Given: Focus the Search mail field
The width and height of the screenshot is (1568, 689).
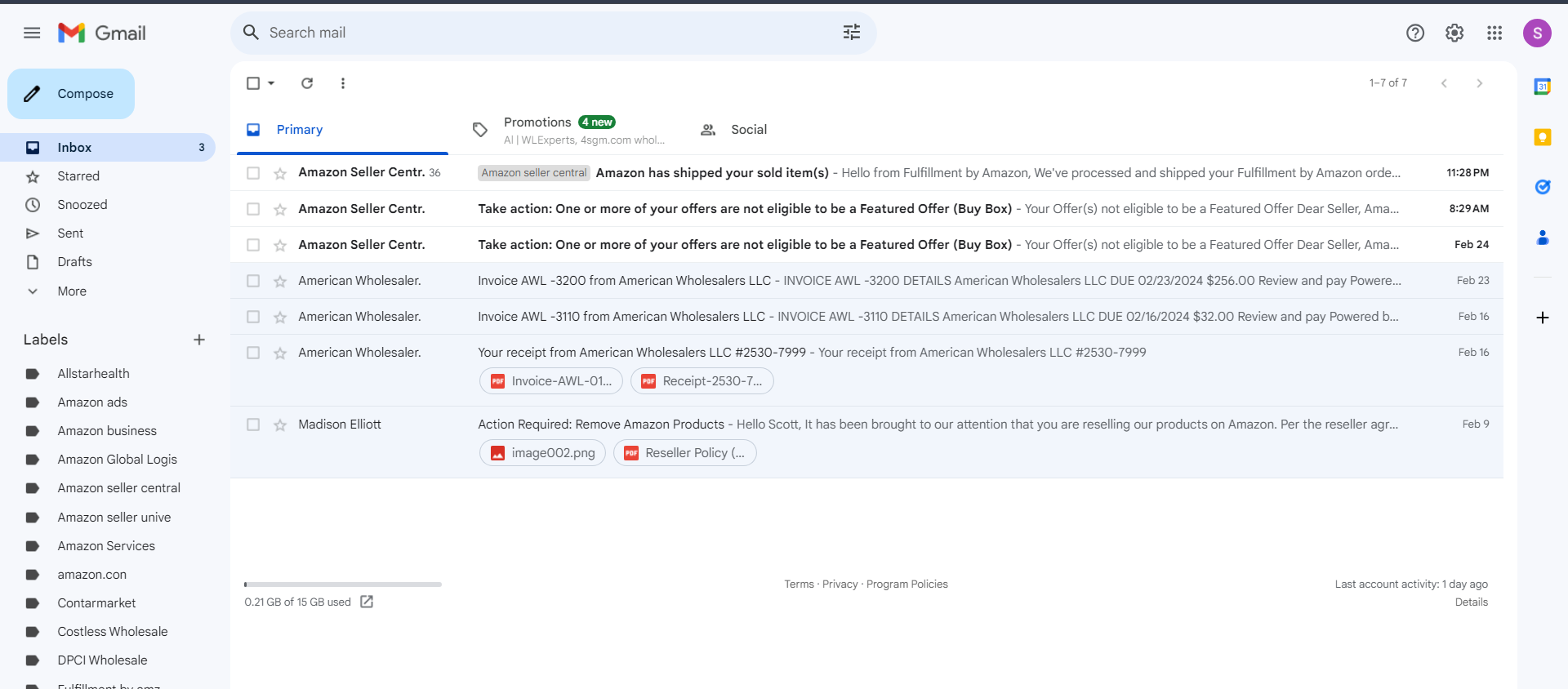Looking at the screenshot, I should (553, 33).
